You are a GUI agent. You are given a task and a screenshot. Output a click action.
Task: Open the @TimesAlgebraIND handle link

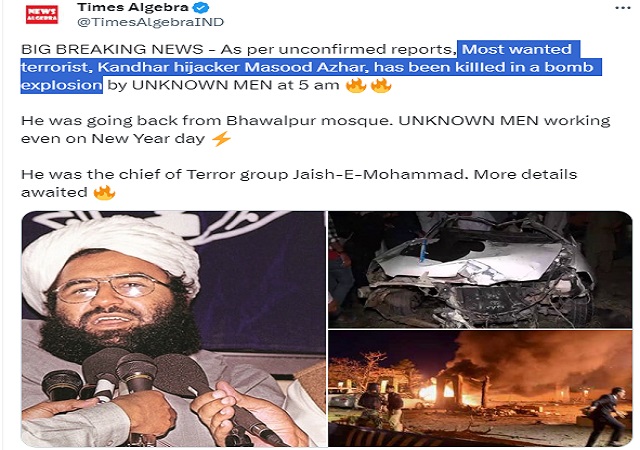point(151,22)
